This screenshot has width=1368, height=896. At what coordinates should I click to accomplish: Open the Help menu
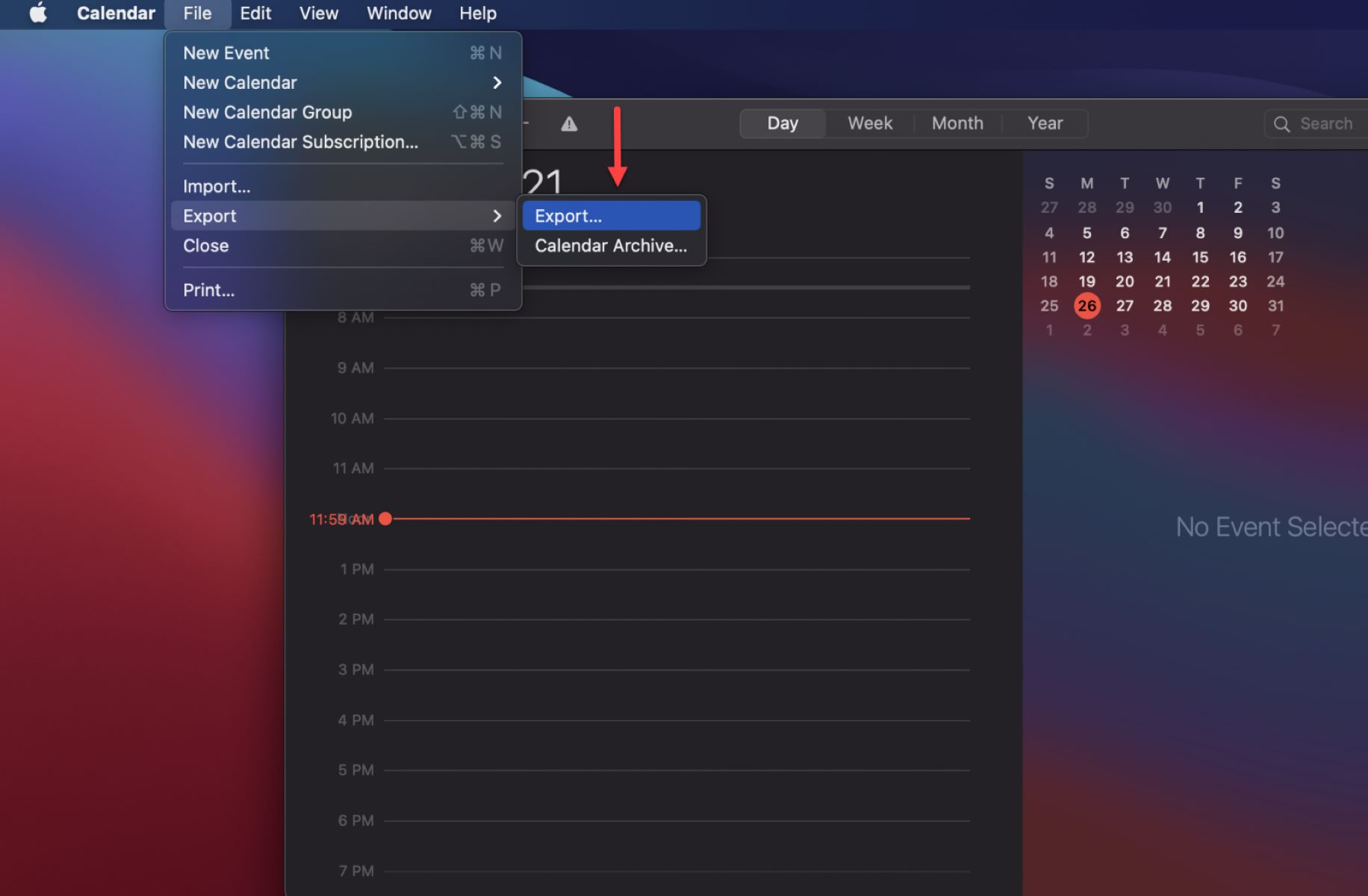click(x=478, y=13)
